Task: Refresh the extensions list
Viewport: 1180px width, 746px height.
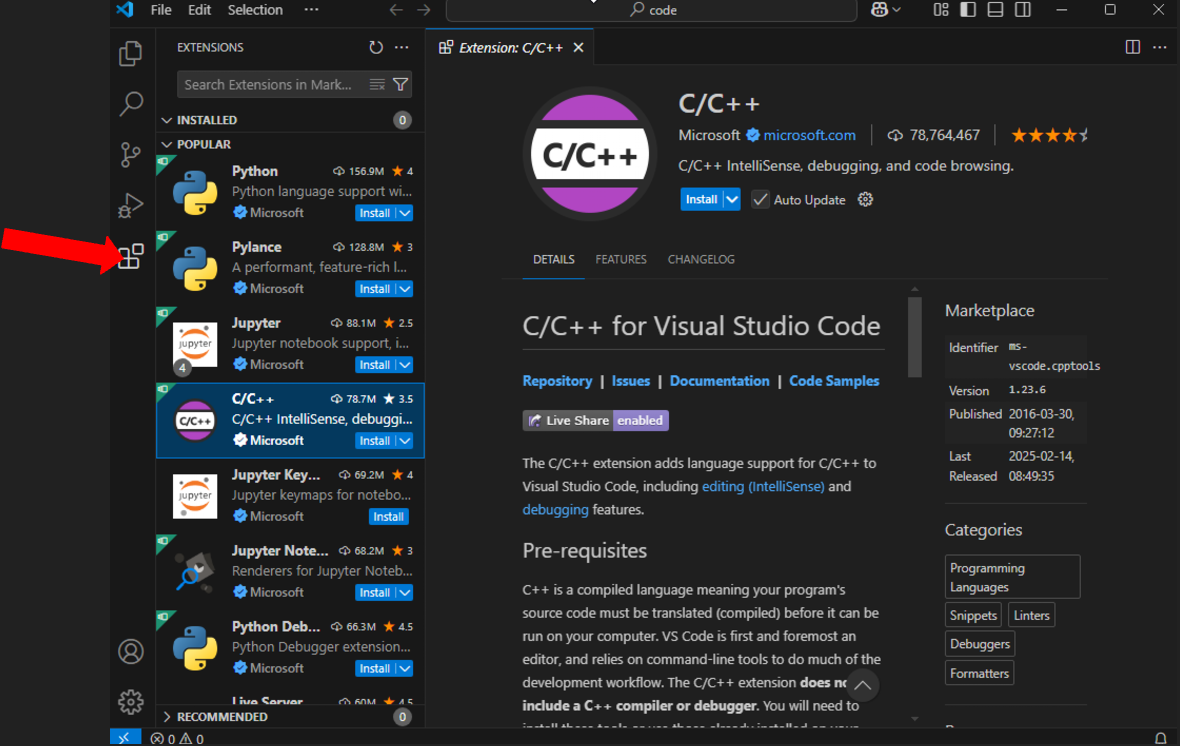Action: tap(376, 47)
